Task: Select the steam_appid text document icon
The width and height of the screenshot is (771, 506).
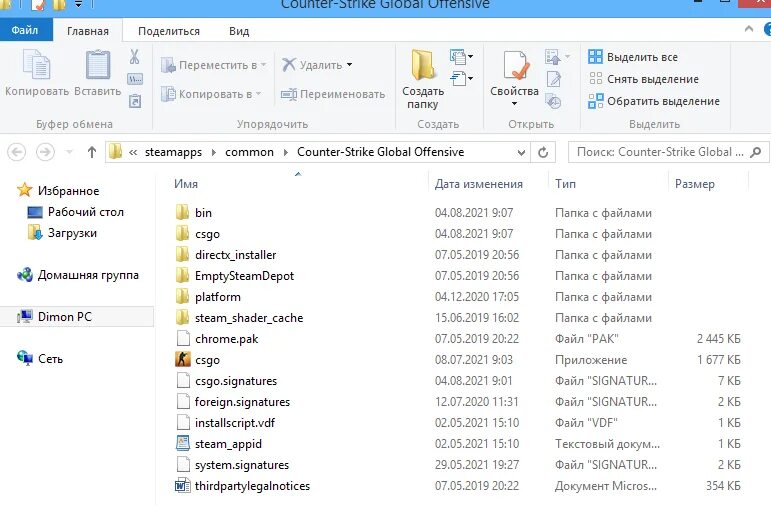Action: click(183, 444)
